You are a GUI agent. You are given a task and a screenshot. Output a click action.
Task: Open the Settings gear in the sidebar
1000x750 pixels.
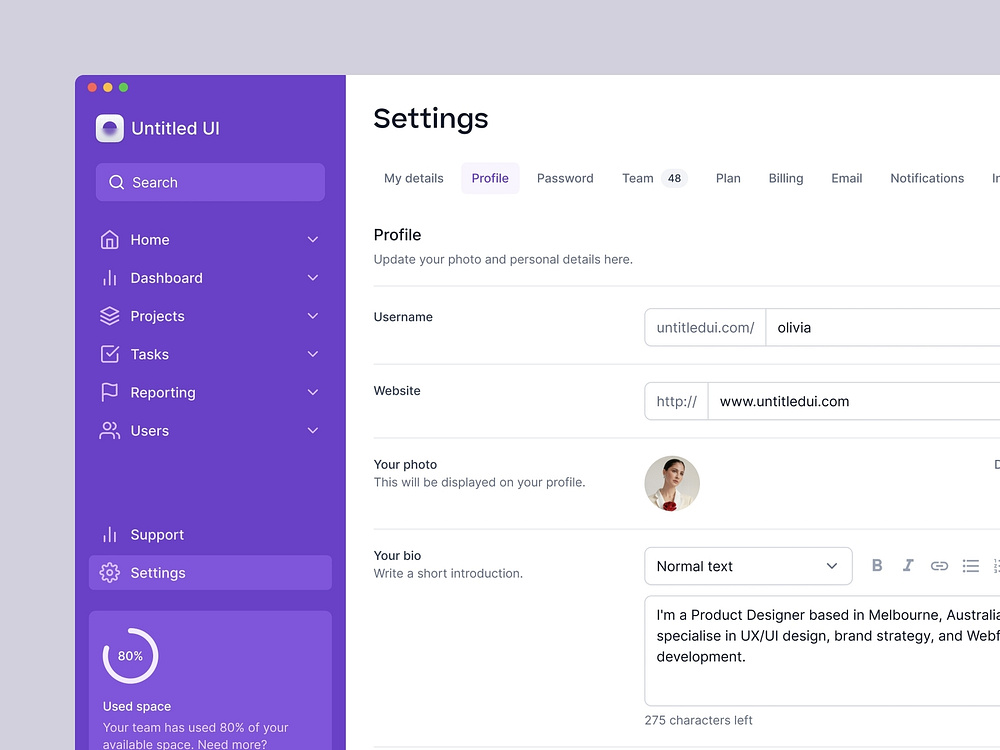coord(111,572)
